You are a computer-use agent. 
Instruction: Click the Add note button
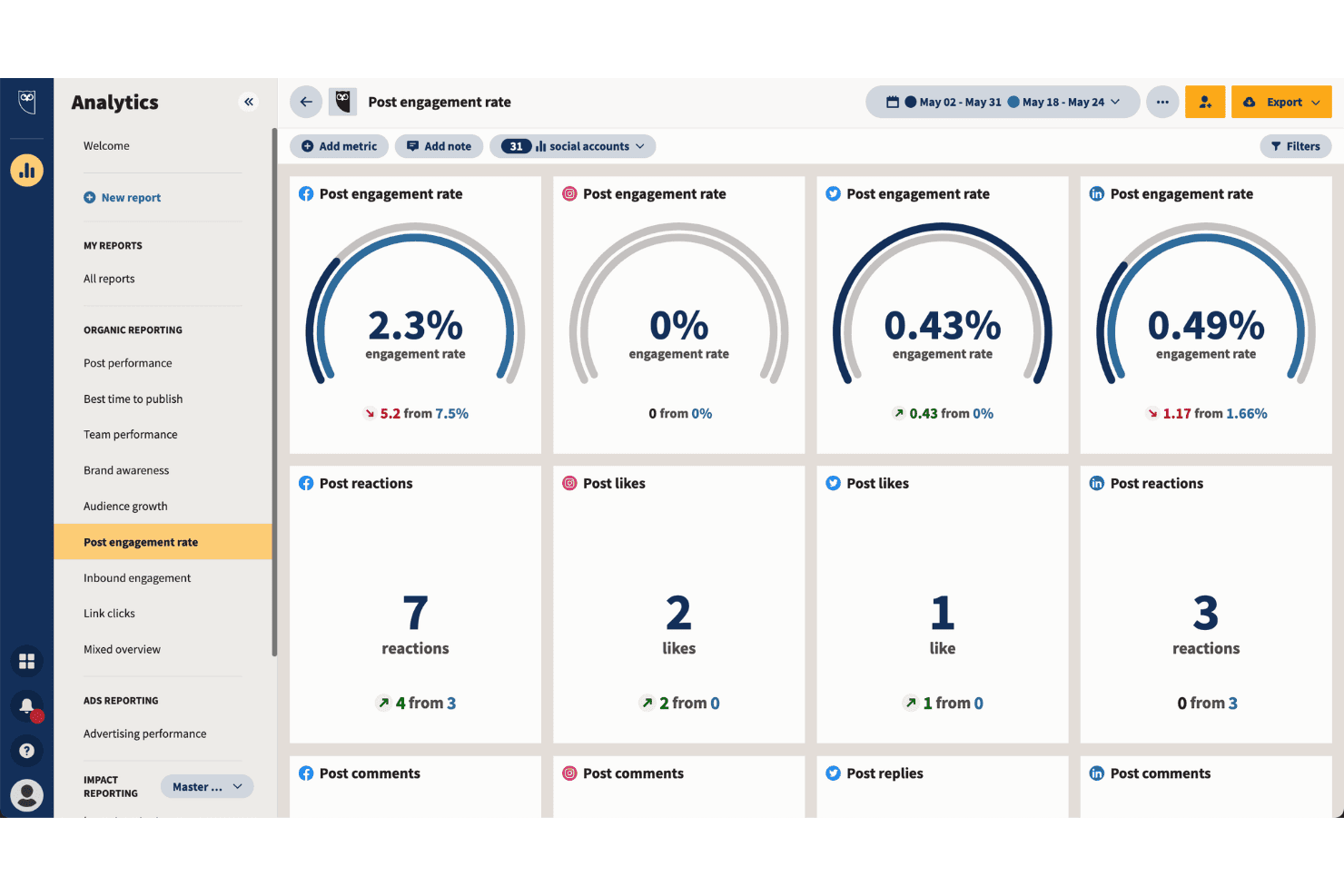coord(439,146)
